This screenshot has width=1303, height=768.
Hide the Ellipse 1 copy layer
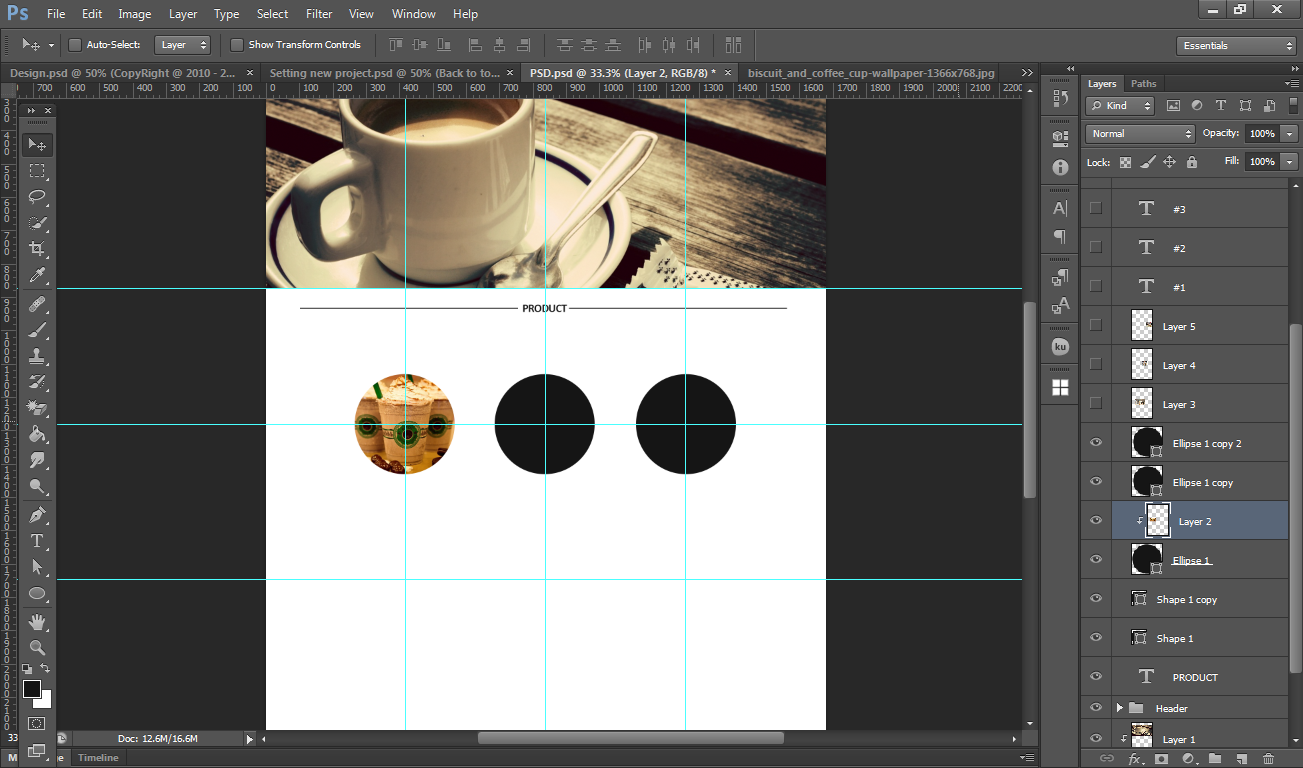pyautogui.click(x=1096, y=482)
